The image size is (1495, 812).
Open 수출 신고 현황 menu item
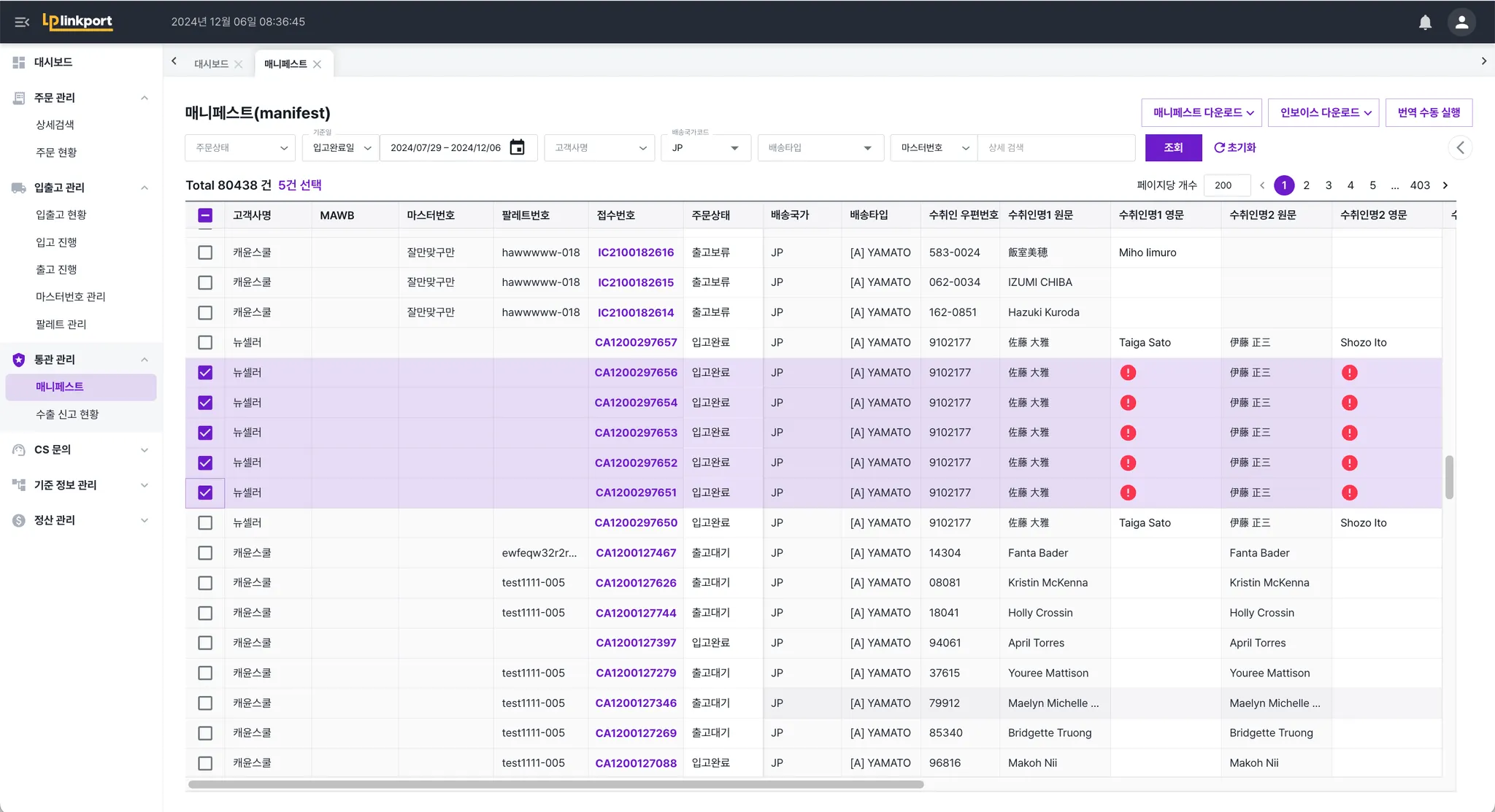point(67,414)
